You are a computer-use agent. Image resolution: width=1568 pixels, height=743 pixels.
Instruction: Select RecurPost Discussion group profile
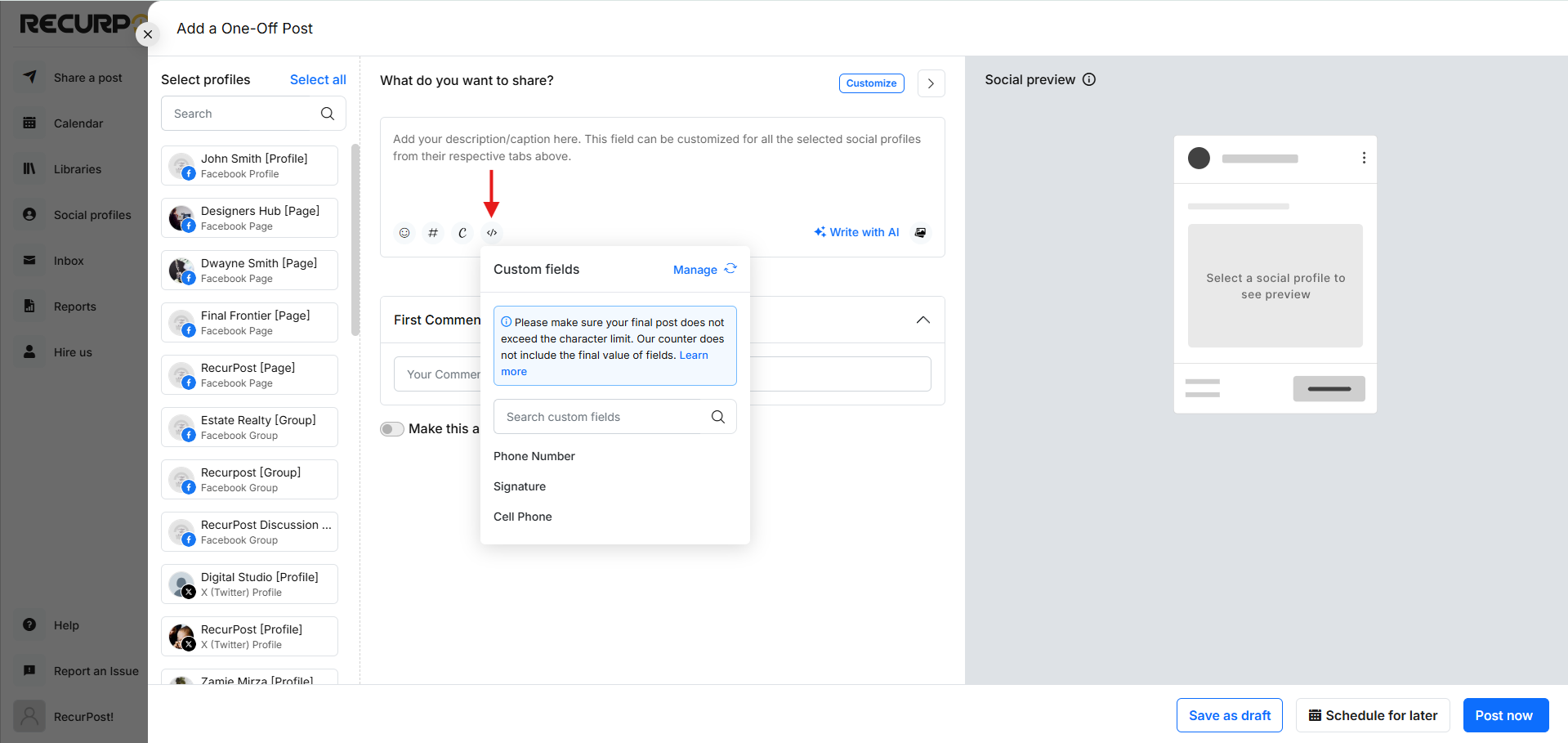(249, 532)
